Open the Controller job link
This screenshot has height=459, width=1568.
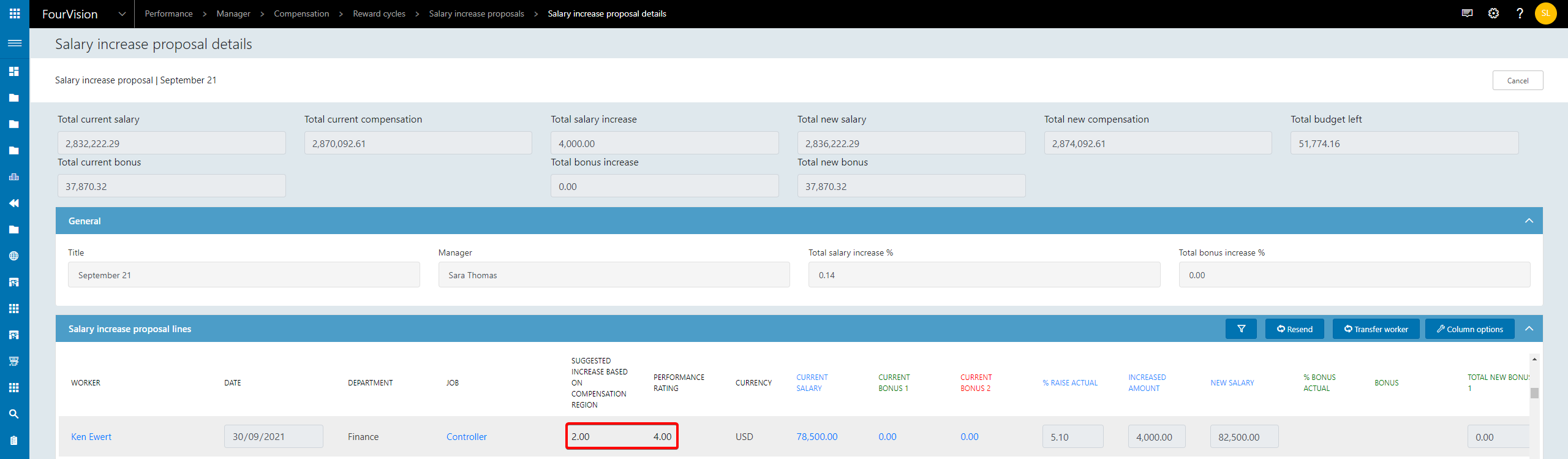click(467, 437)
